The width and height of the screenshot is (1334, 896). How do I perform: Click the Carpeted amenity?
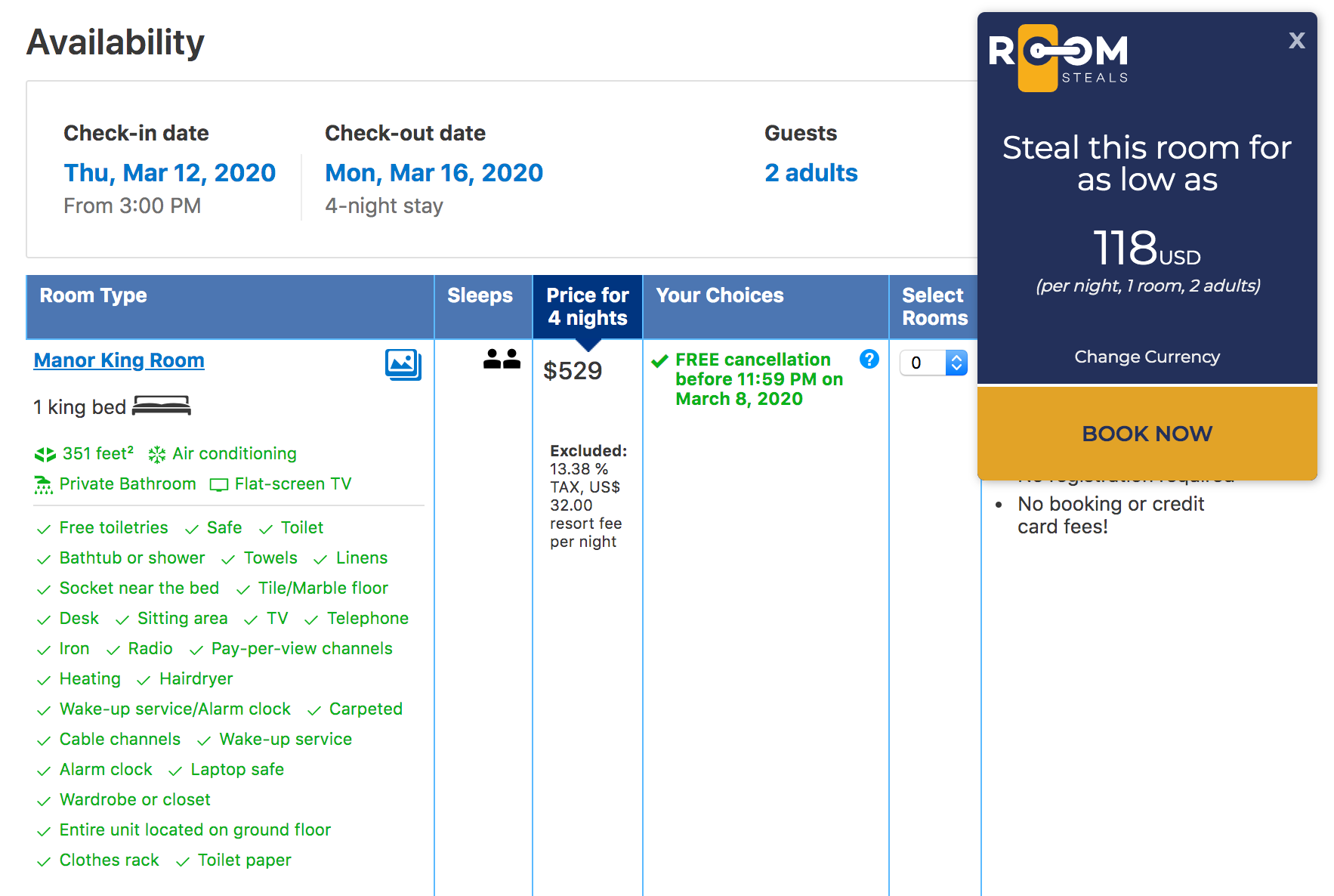click(366, 709)
